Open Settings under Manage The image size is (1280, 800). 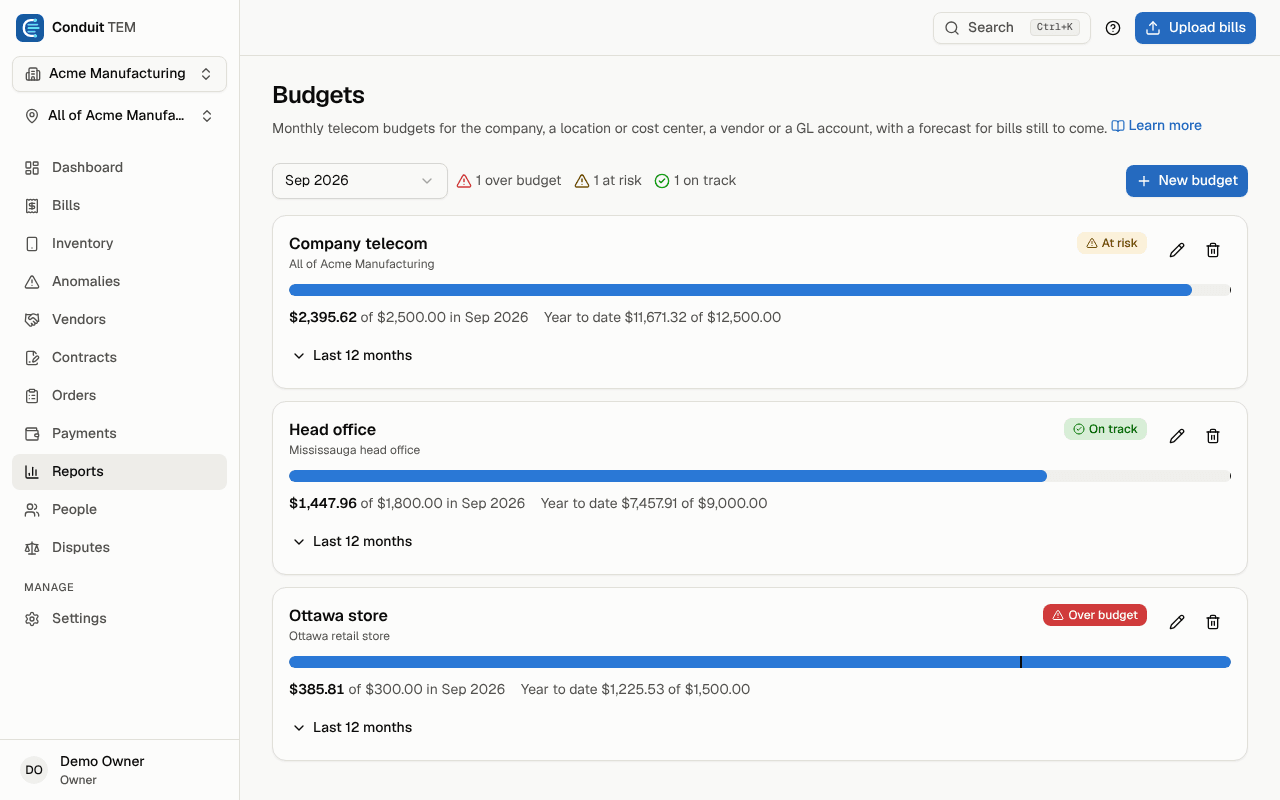pyautogui.click(x=119, y=619)
